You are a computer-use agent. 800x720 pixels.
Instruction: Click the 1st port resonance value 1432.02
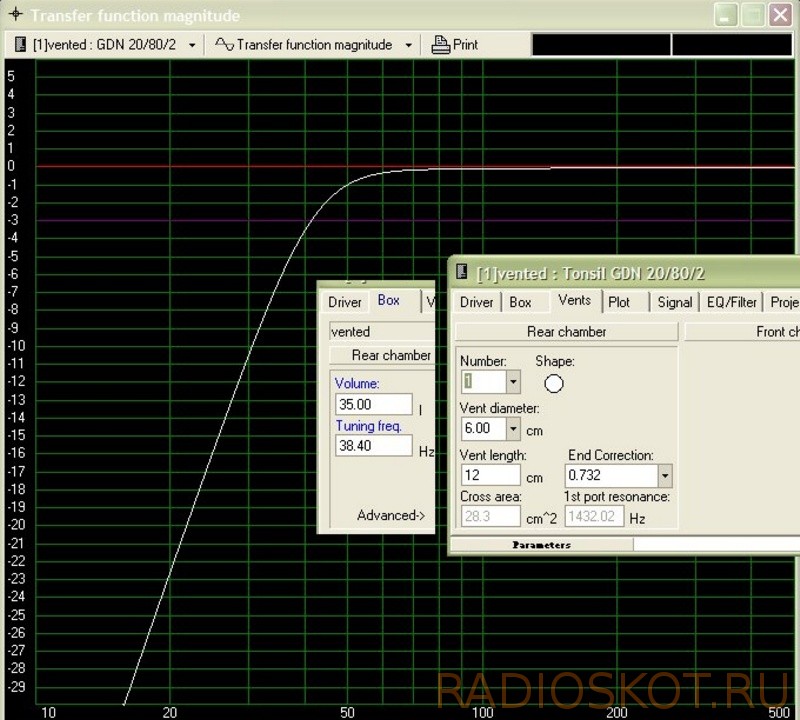pos(594,516)
